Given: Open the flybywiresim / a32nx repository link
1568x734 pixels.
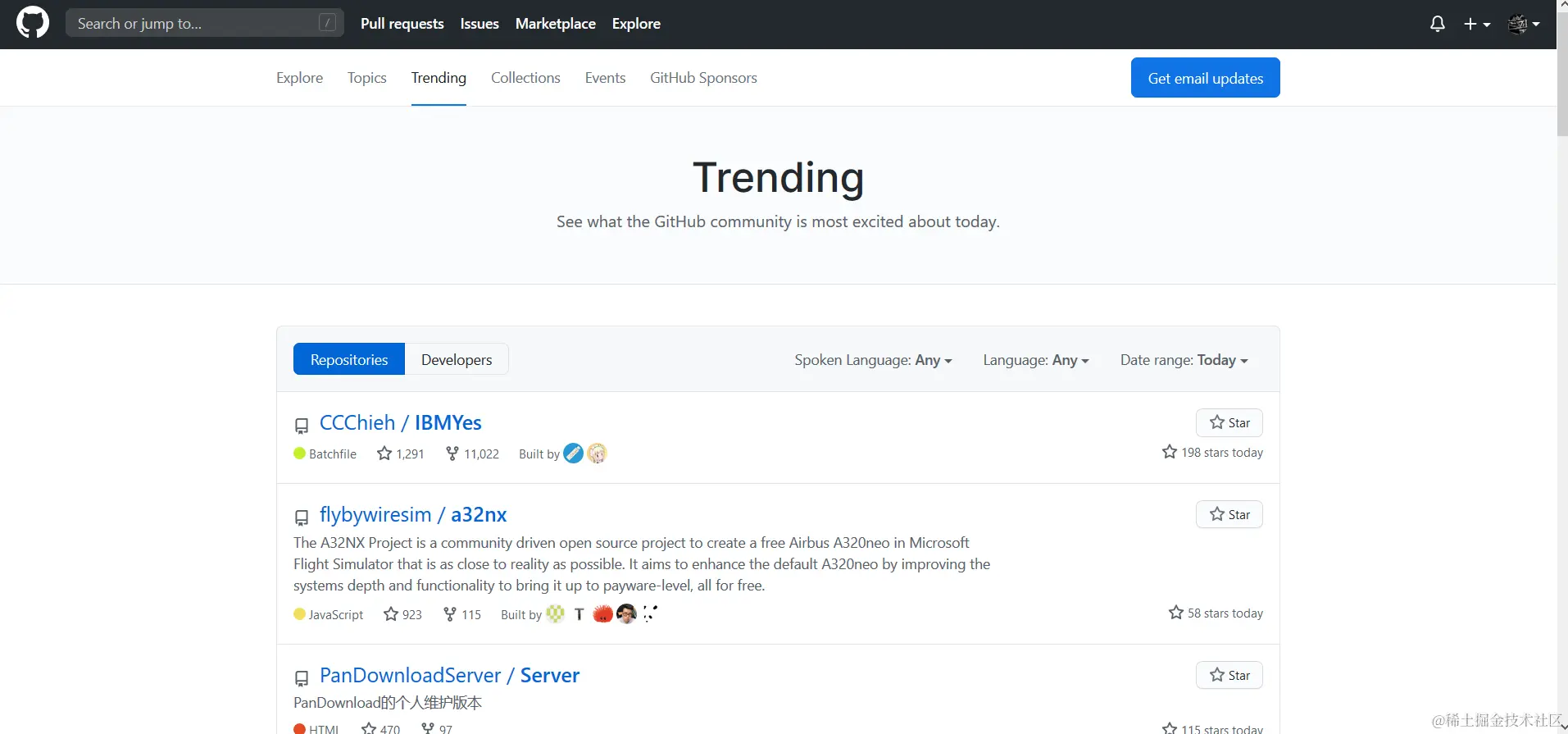Looking at the screenshot, I should 413,514.
